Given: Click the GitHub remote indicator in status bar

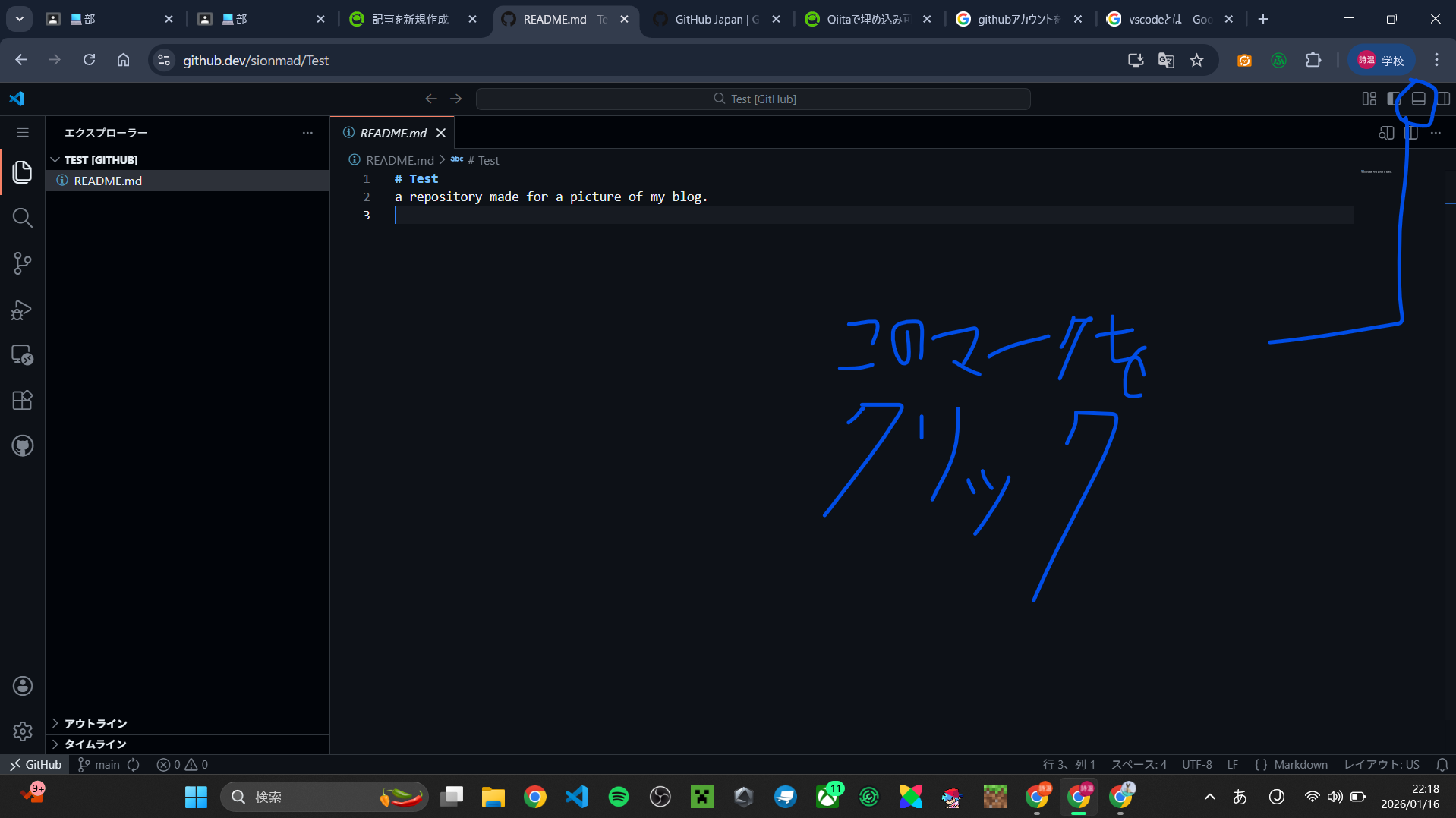Looking at the screenshot, I should (x=34, y=764).
